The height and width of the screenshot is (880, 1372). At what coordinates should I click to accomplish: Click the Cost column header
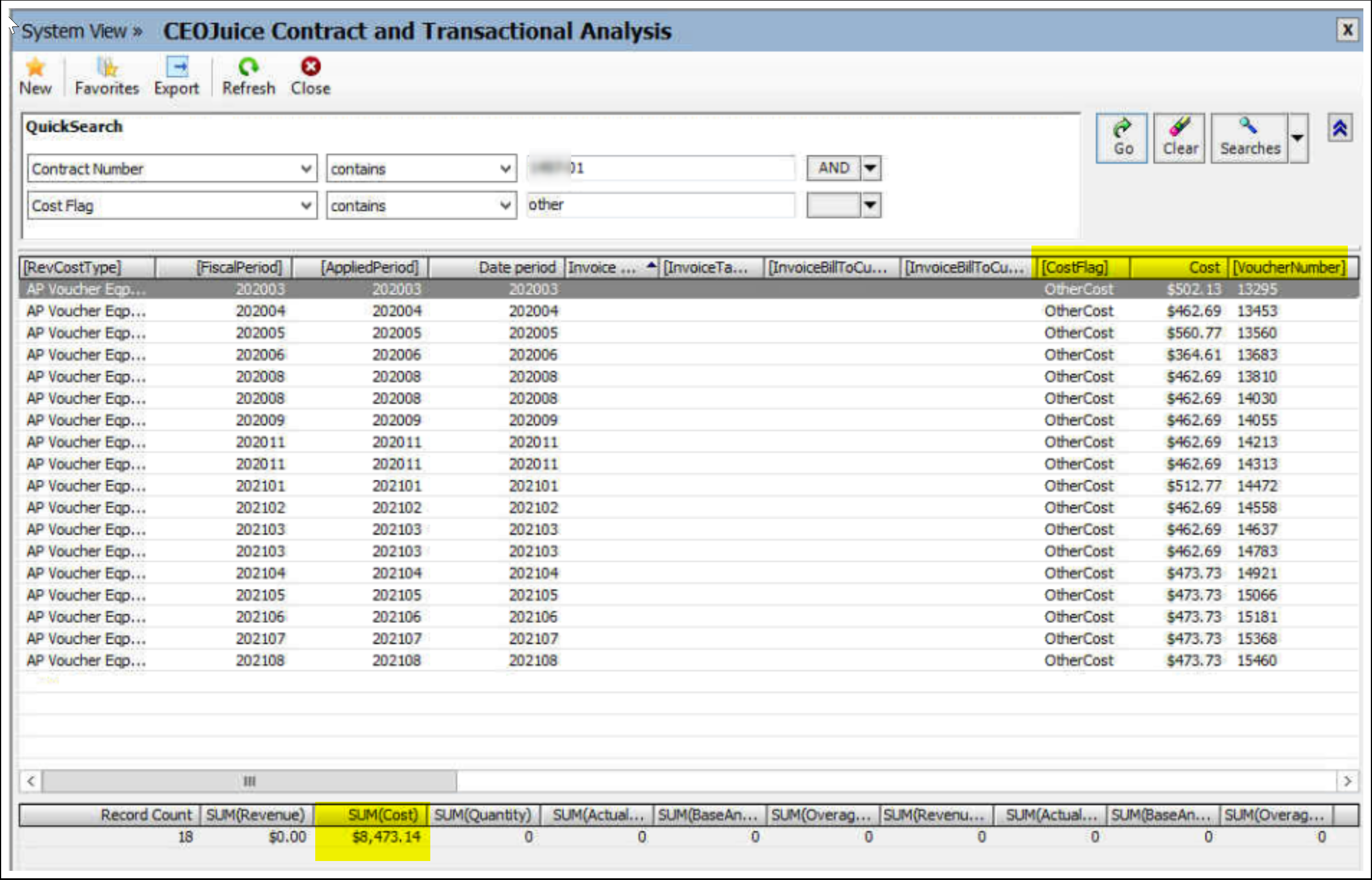click(1179, 267)
